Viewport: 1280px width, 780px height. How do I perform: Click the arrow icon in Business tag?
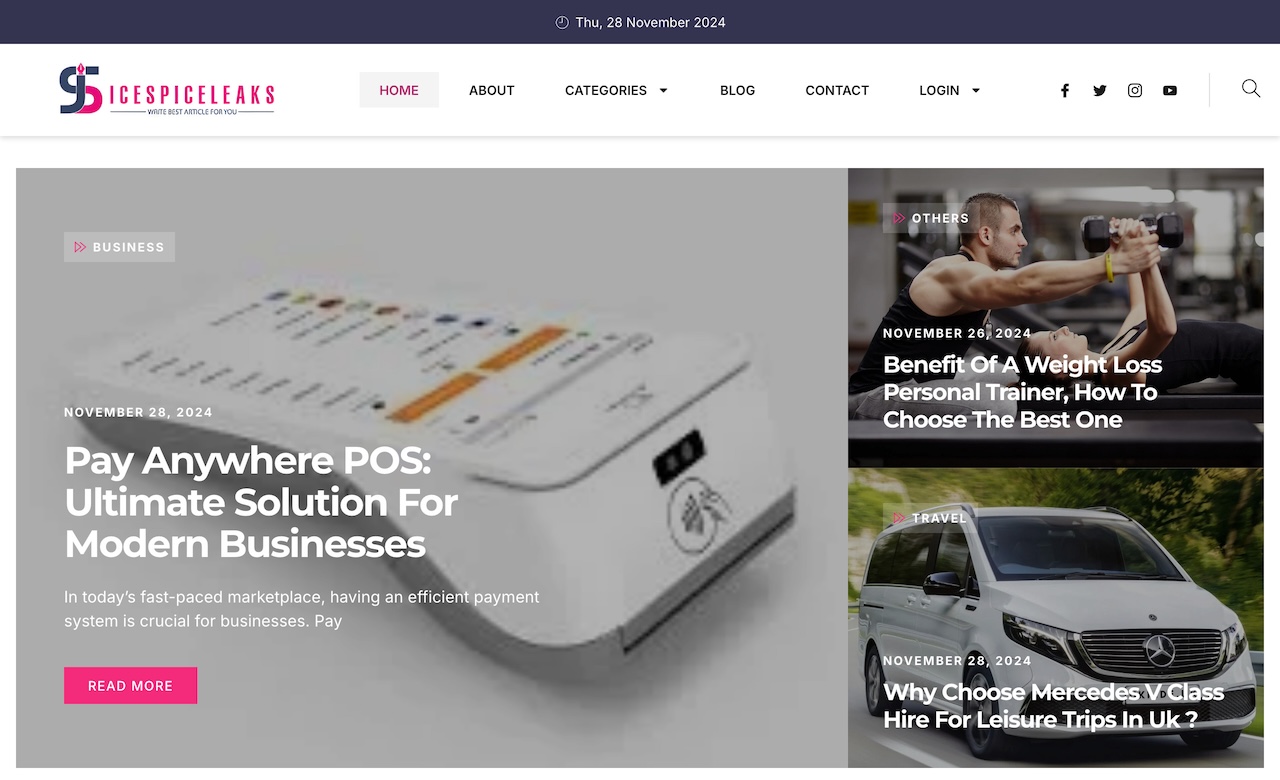click(x=80, y=247)
